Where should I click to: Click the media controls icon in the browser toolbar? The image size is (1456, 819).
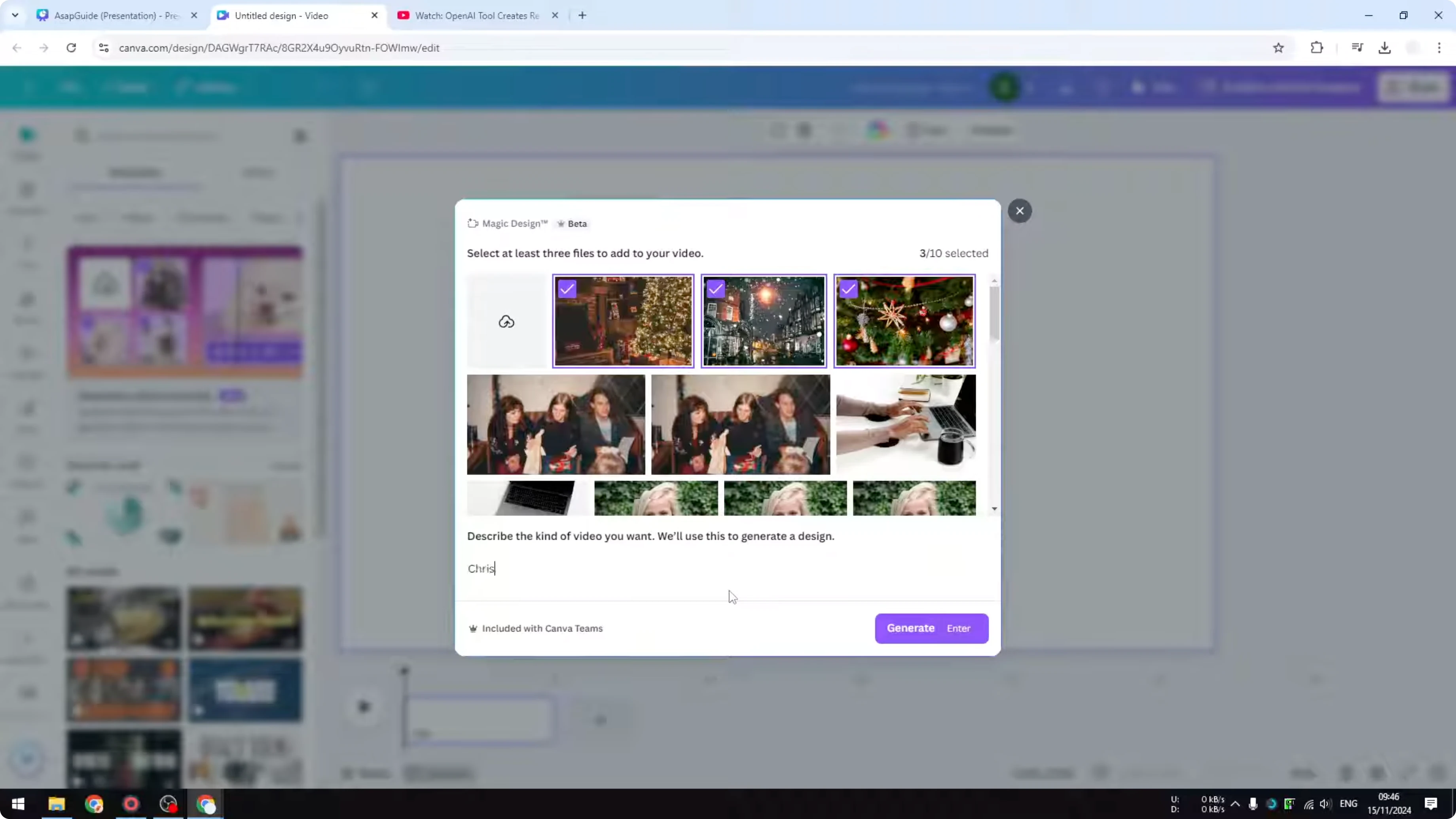[x=1357, y=48]
